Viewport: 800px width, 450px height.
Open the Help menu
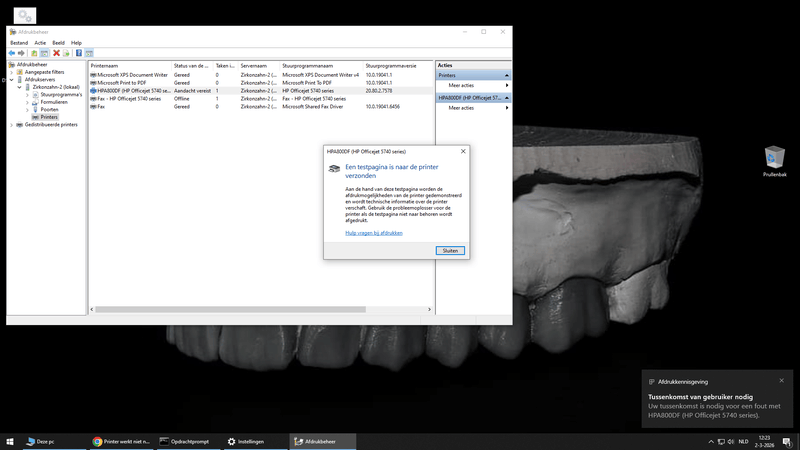(x=76, y=43)
